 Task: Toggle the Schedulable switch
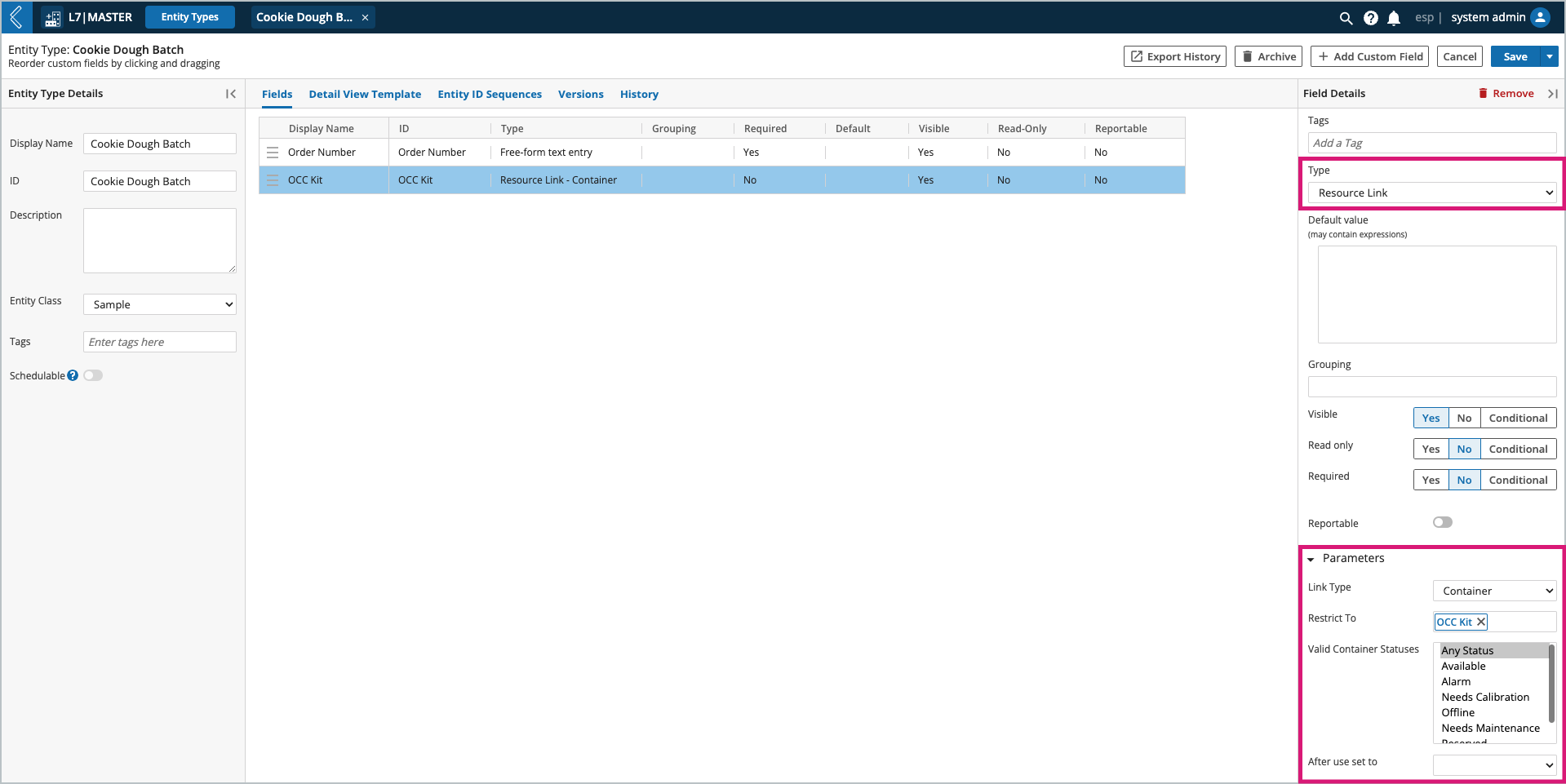pos(93,375)
